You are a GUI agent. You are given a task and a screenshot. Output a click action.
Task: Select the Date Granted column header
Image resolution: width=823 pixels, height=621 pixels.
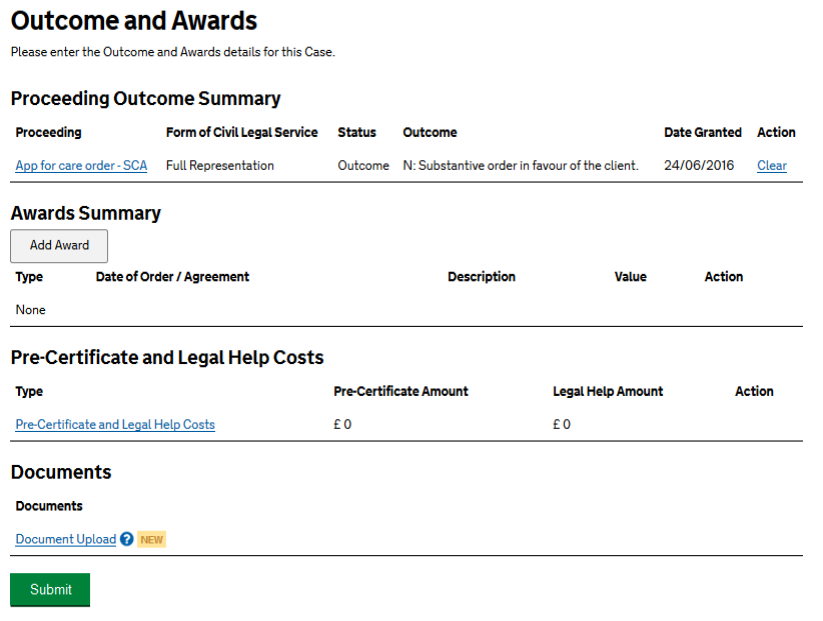click(x=702, y=132)
